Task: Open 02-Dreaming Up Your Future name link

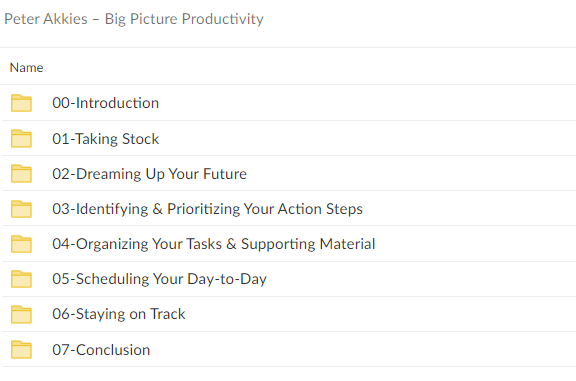Action: (x=149, y=174)
